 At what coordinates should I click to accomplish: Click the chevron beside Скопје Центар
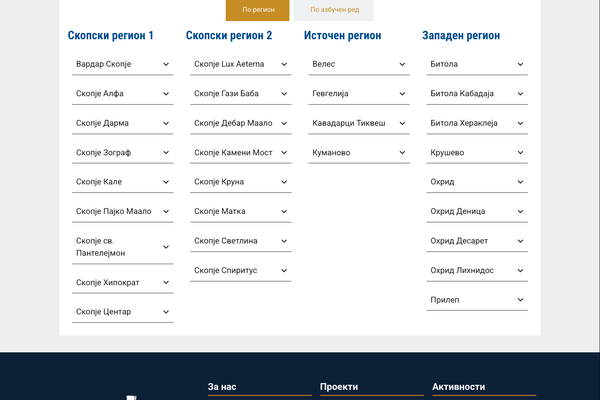[x=165, y=312]
